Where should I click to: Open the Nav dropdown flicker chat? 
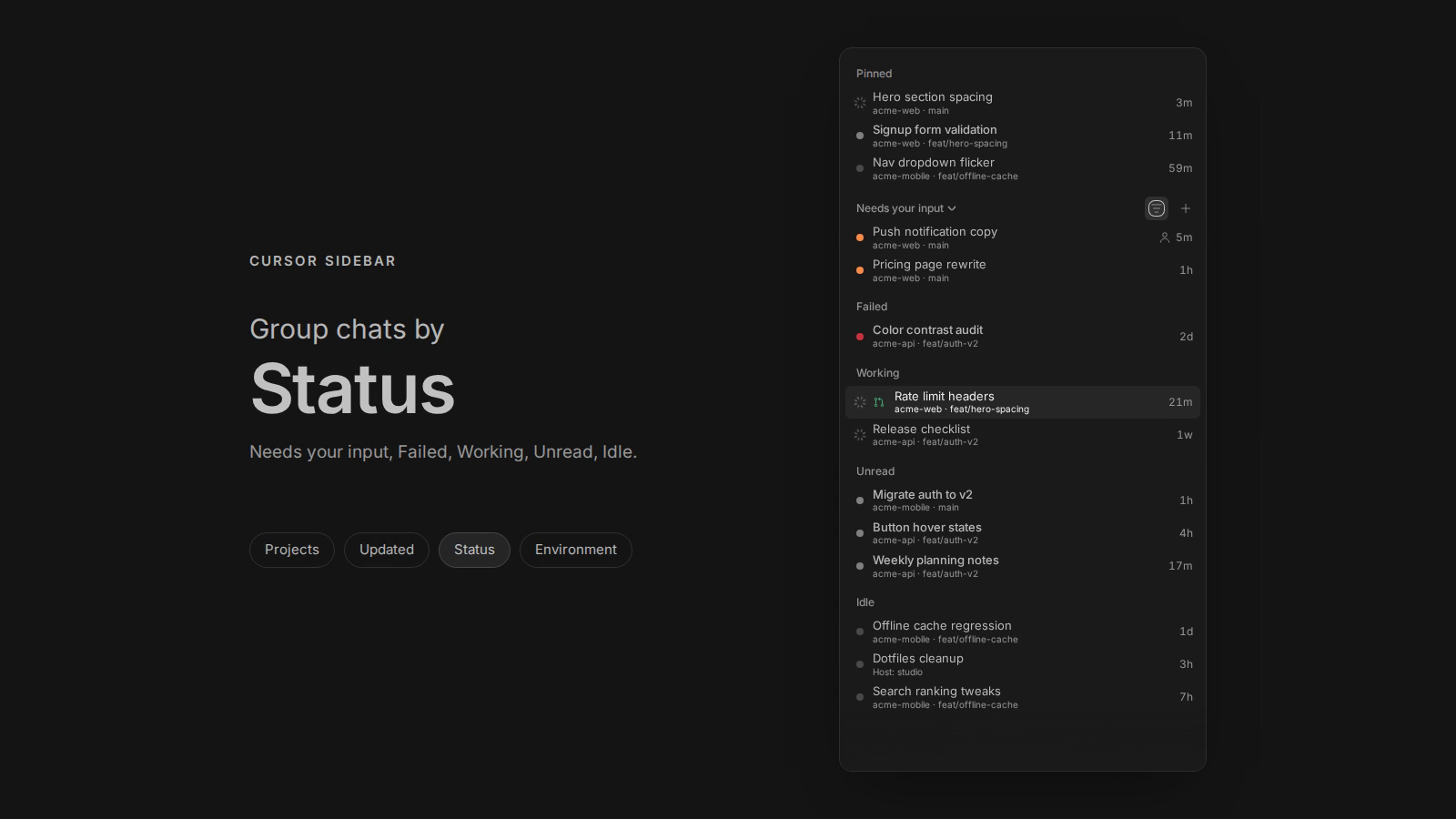[1023, 168]
